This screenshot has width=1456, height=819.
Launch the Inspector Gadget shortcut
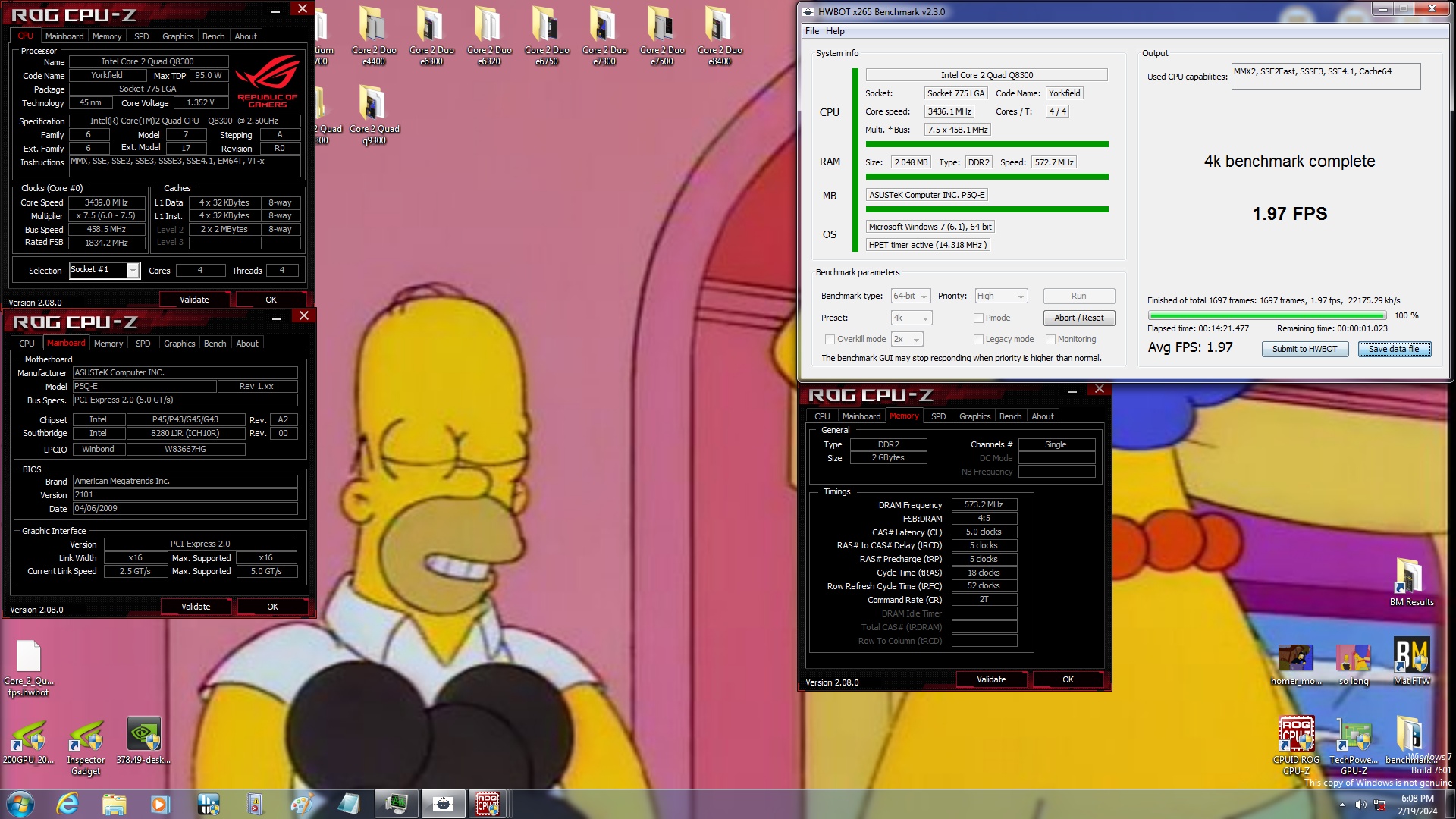(86, 746)
